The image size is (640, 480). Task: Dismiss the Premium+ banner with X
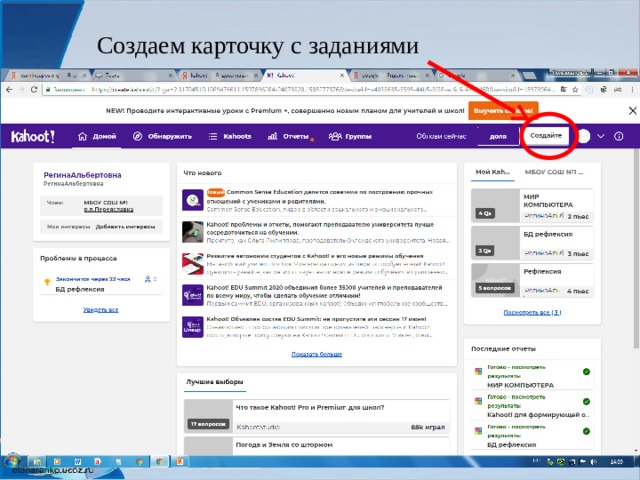[x=632, y=111]
